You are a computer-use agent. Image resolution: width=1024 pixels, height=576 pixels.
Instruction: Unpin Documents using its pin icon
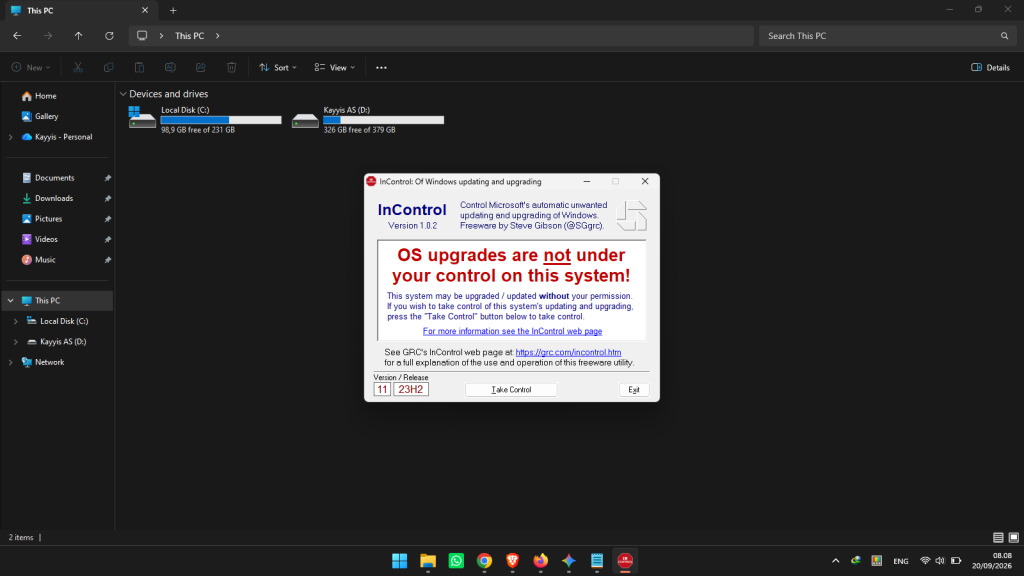coord(108,178)
